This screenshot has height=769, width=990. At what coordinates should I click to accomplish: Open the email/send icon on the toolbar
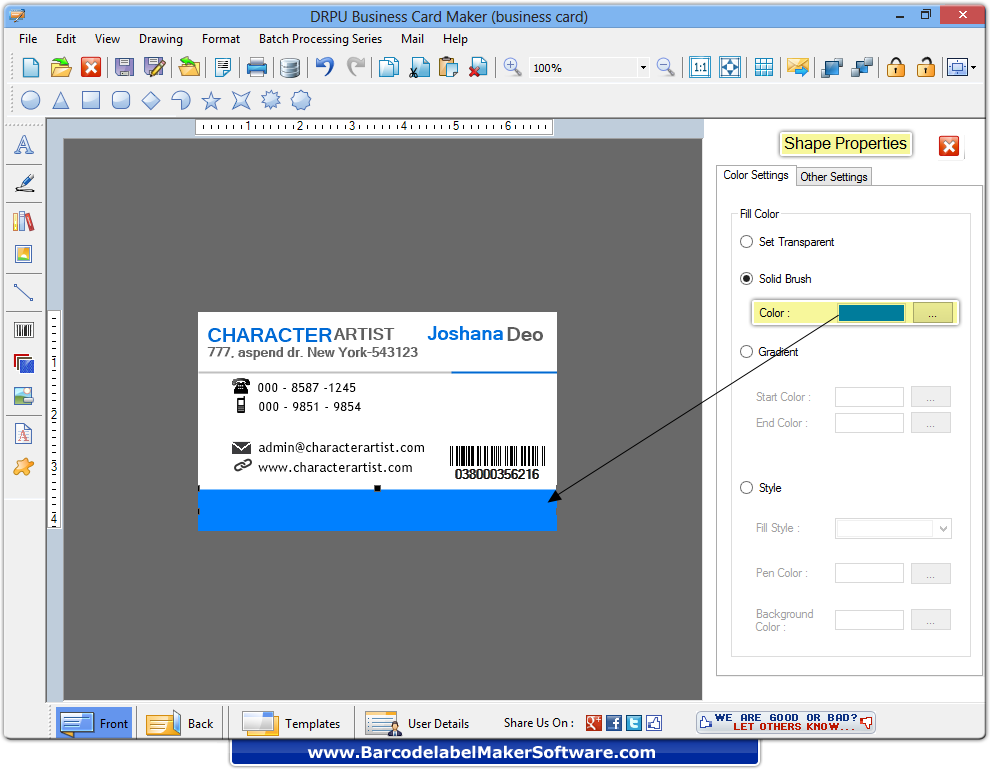tap(795, 67)
